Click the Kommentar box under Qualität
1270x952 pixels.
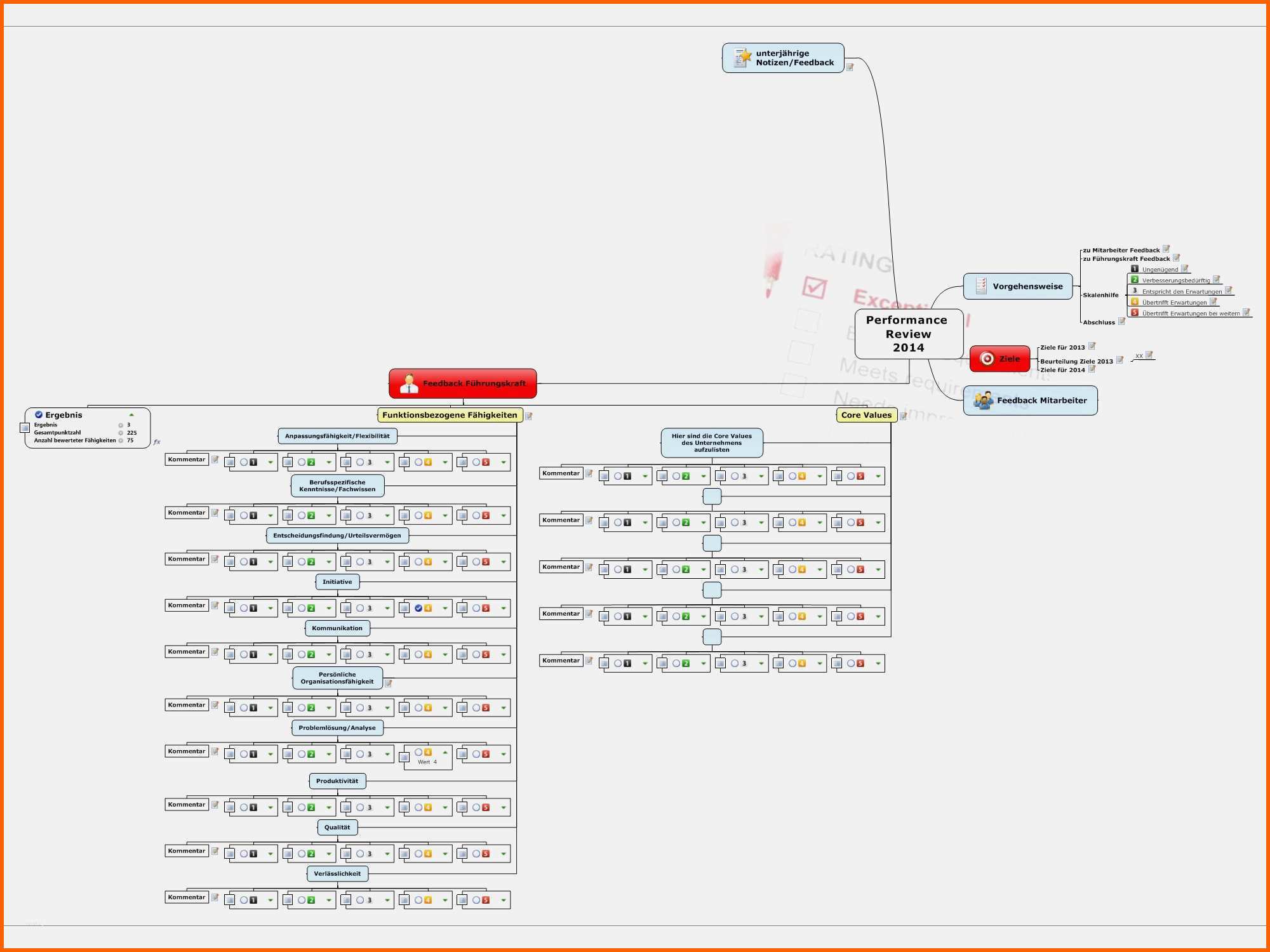pyautogui.click(x=187, y=851)
